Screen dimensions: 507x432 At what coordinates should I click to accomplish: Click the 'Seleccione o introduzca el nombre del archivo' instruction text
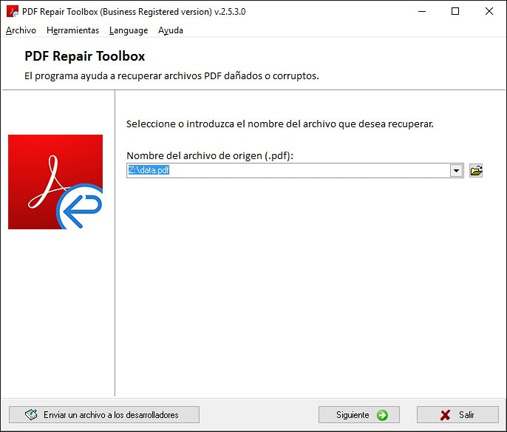(x=280, y=124)
